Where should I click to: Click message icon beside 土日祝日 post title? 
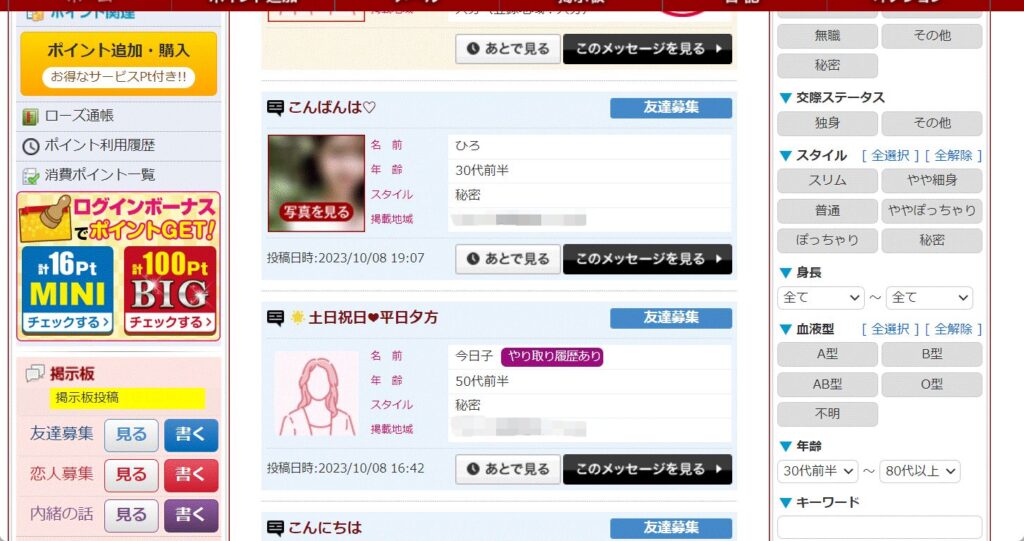(276, 318)
